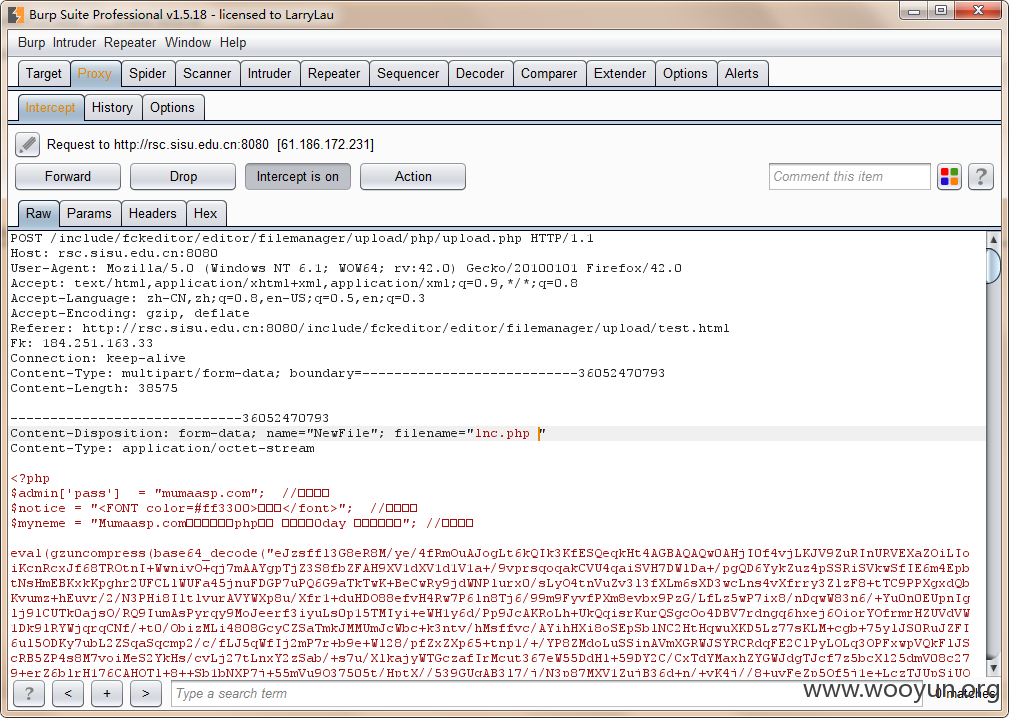This screenshot has height=718, width=1009.
Task: Switch to the Comparer tab
Action: 549,73
